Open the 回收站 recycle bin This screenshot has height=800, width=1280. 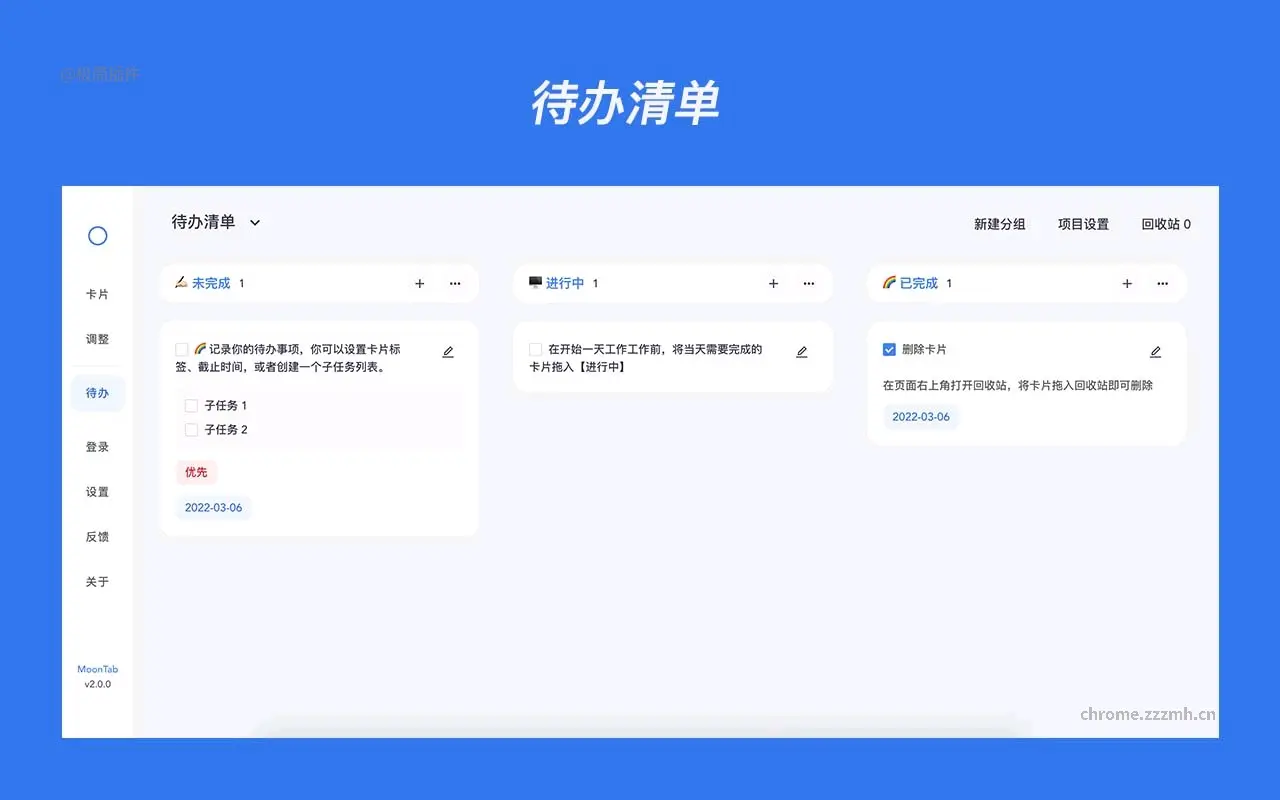pos(1166,224)
